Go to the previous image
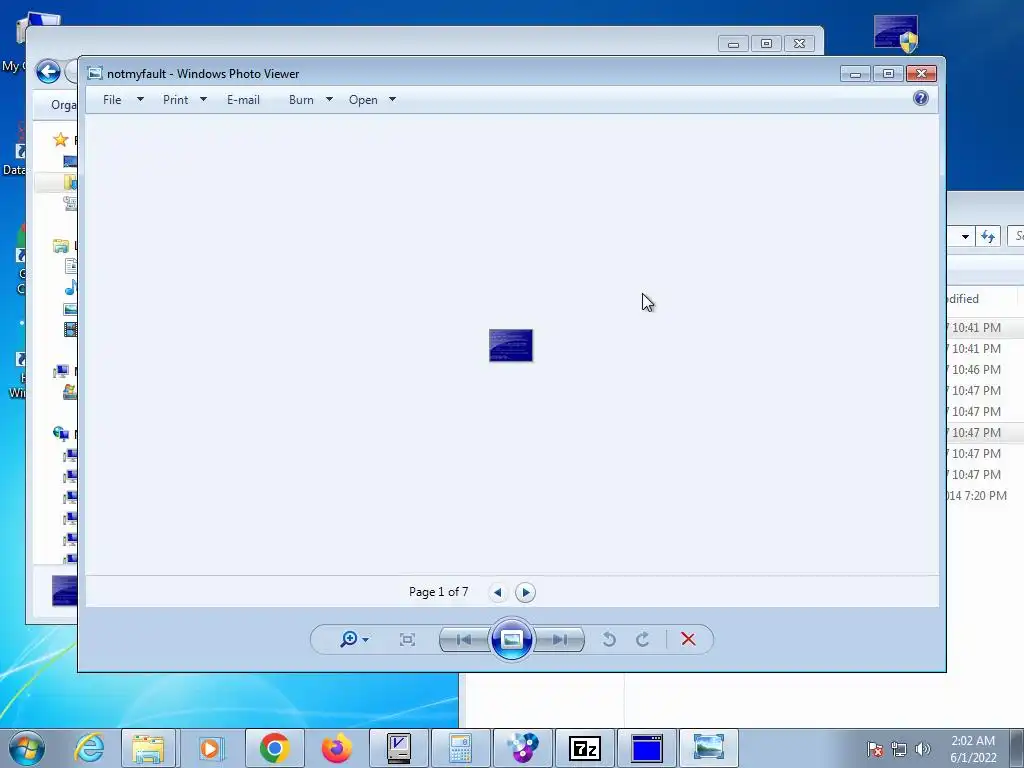Image resolution: width=1024 pixels, height=768 pixels. tap(464, 639)
